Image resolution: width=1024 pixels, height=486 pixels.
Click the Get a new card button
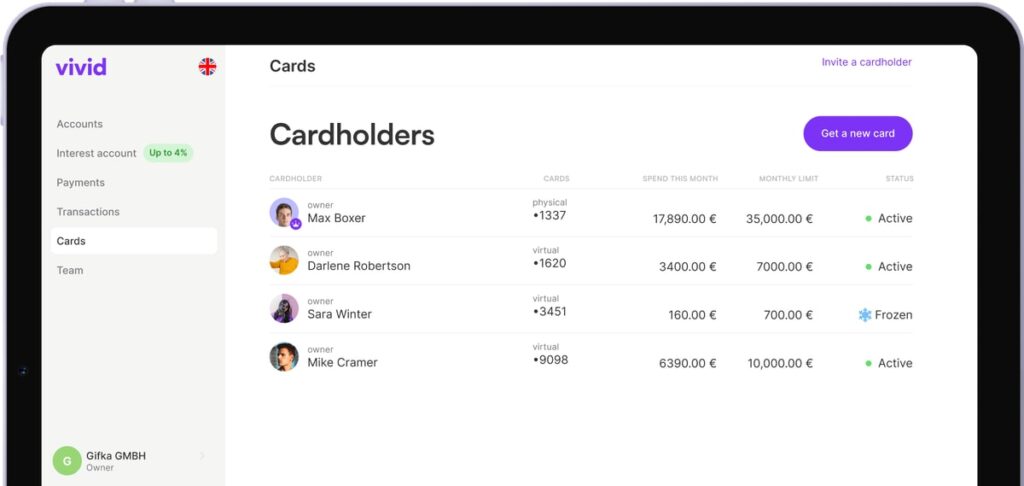(857, 133)
